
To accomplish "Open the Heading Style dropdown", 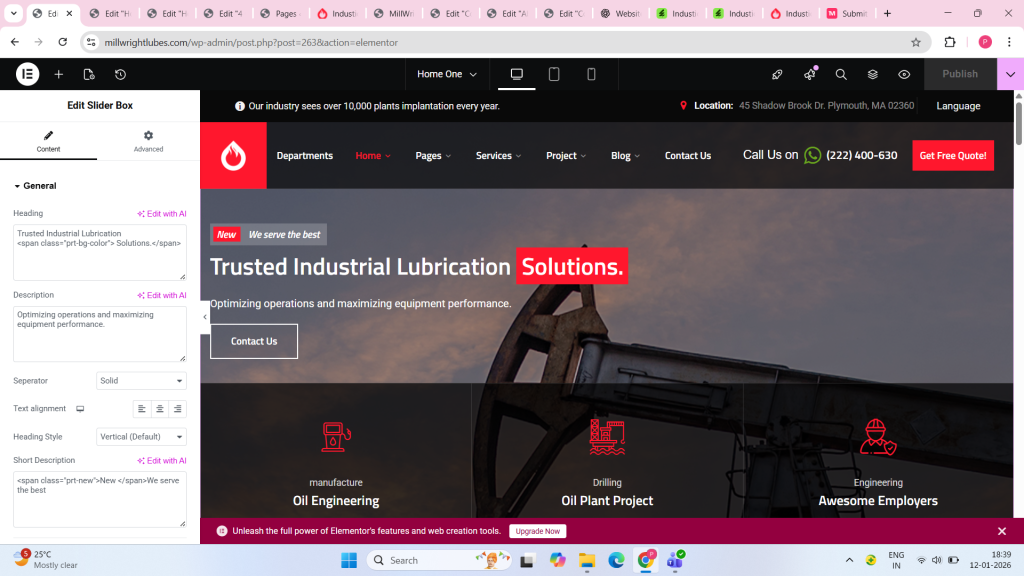I will 141,437.
